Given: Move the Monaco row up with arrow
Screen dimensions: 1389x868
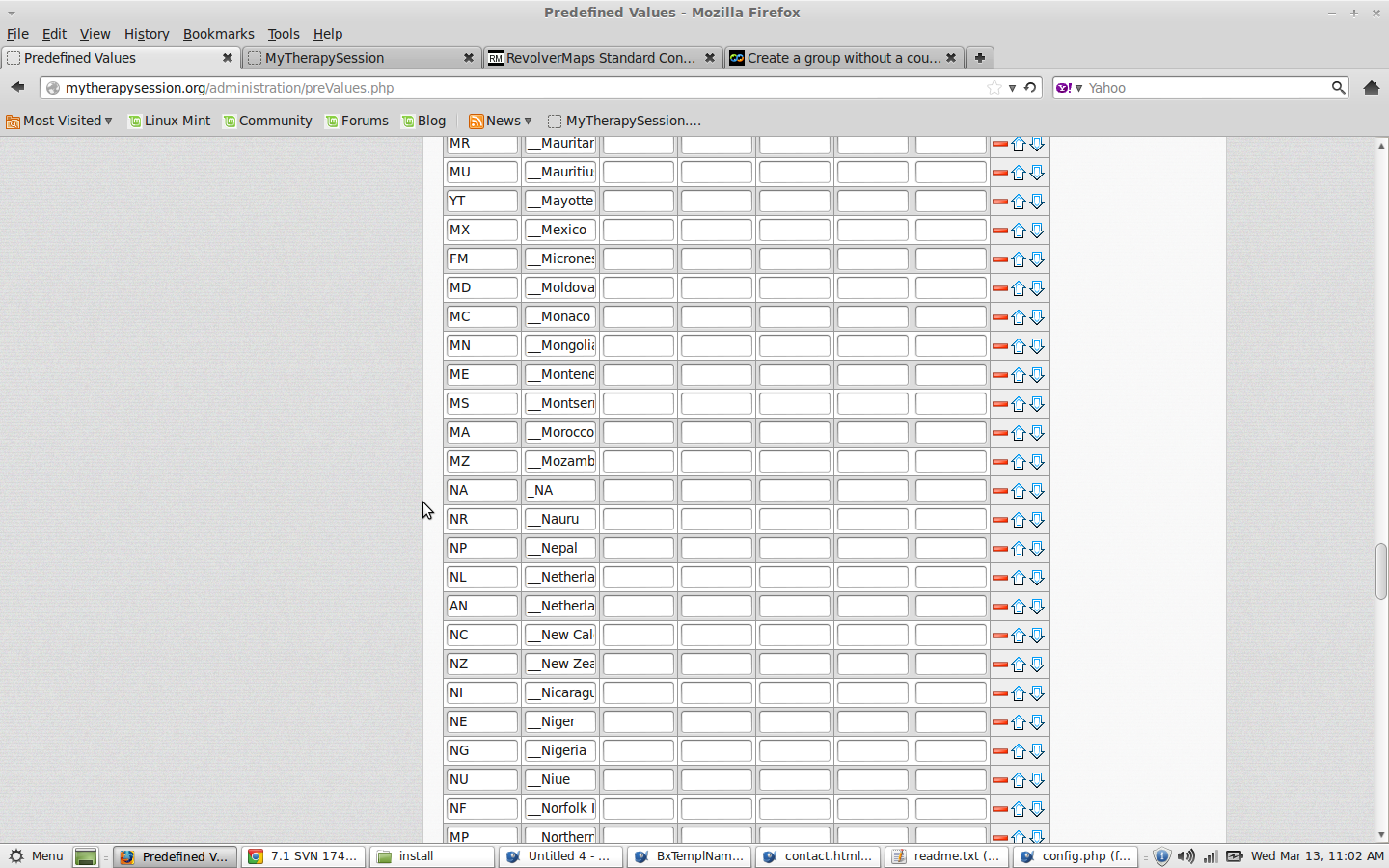Looking at the screenshot, I should [x=1019, y=317].
